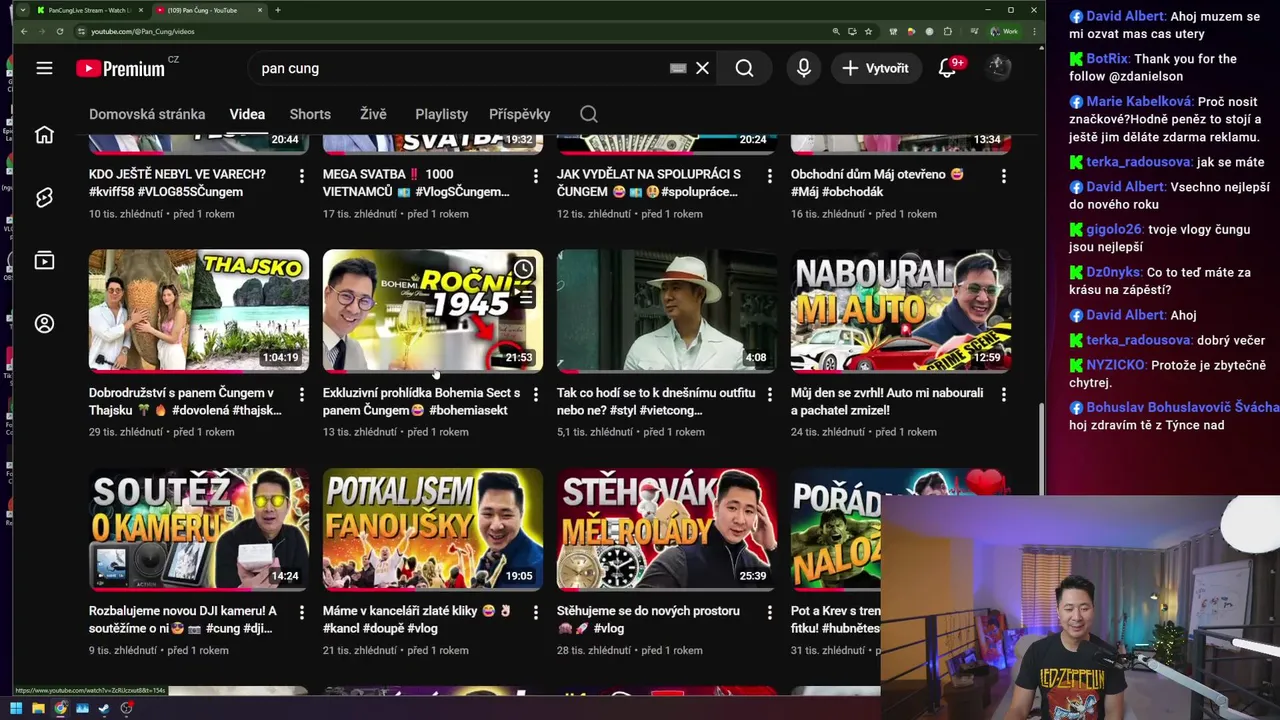This screenshot has height=720, width=1280.
Task: Switch to the PanCungLive Stream browser tab
Action: (x=90, y=10)
